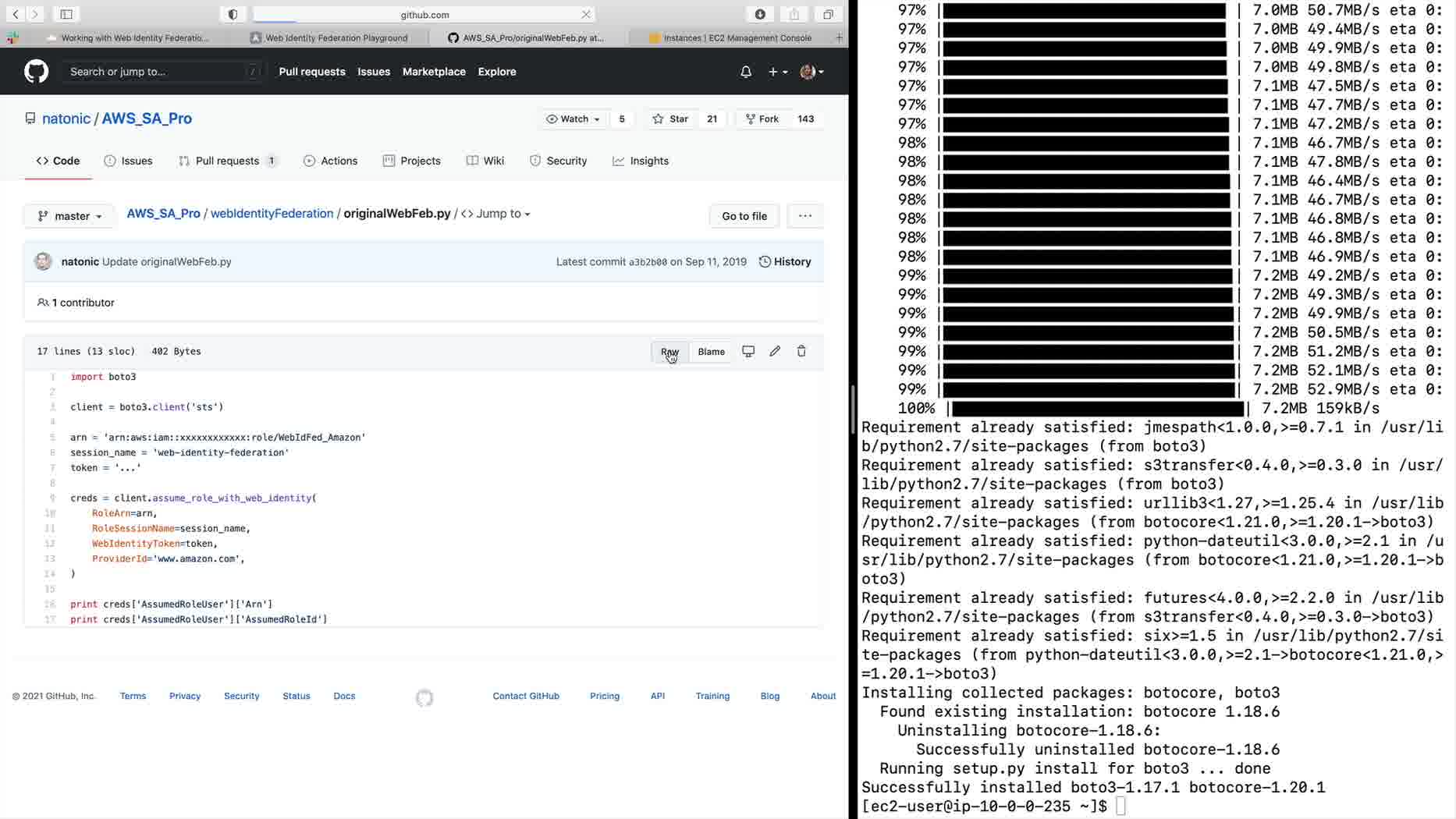Select the Code repository tab
Screen dimensions: 1456x819
[58, 161]
